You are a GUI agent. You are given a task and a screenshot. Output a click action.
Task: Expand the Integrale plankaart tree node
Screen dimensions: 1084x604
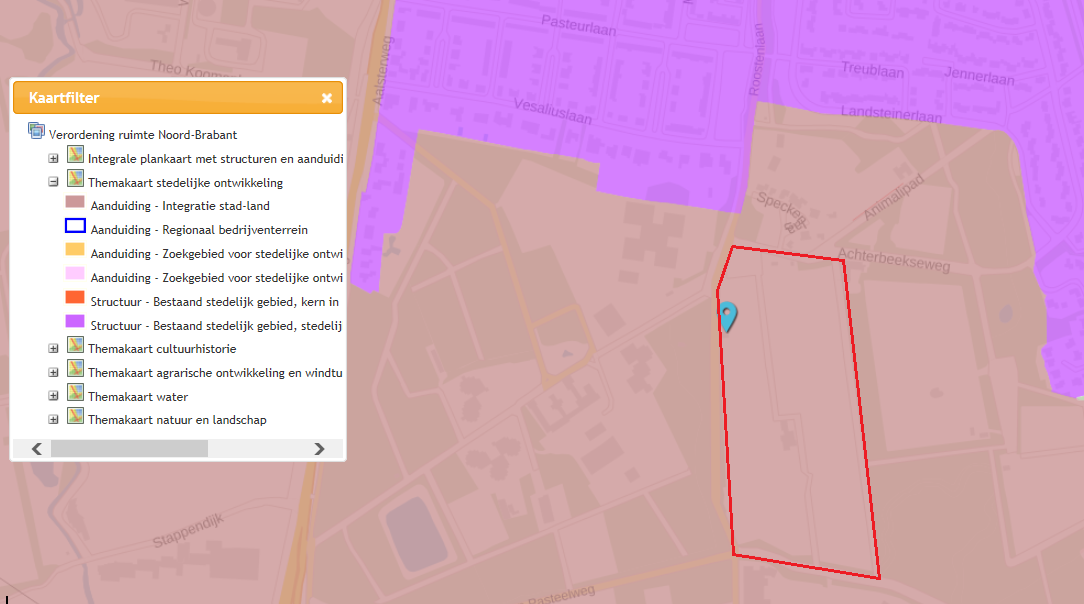[53, 158]
